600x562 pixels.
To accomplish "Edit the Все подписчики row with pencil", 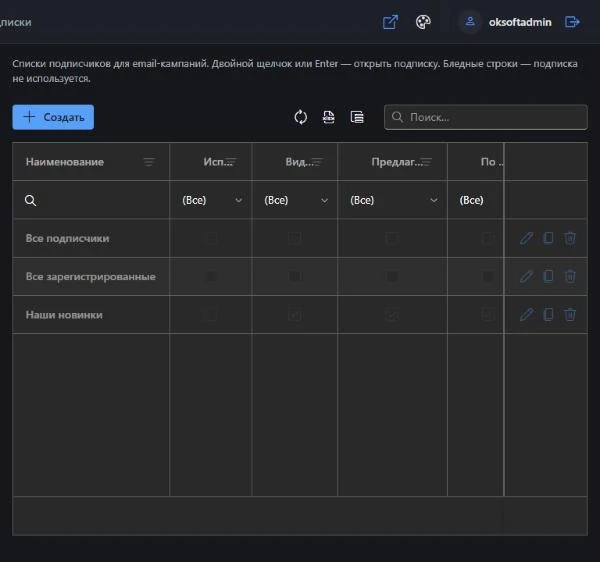I will click(x=527, y=238).
